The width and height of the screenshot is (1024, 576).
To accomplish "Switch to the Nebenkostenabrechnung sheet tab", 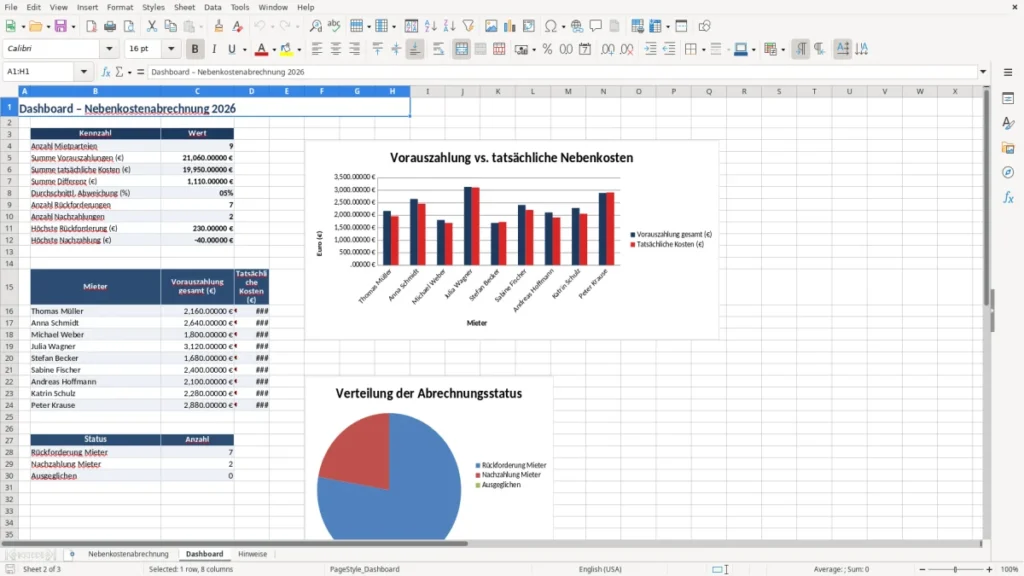I will 128,554.
